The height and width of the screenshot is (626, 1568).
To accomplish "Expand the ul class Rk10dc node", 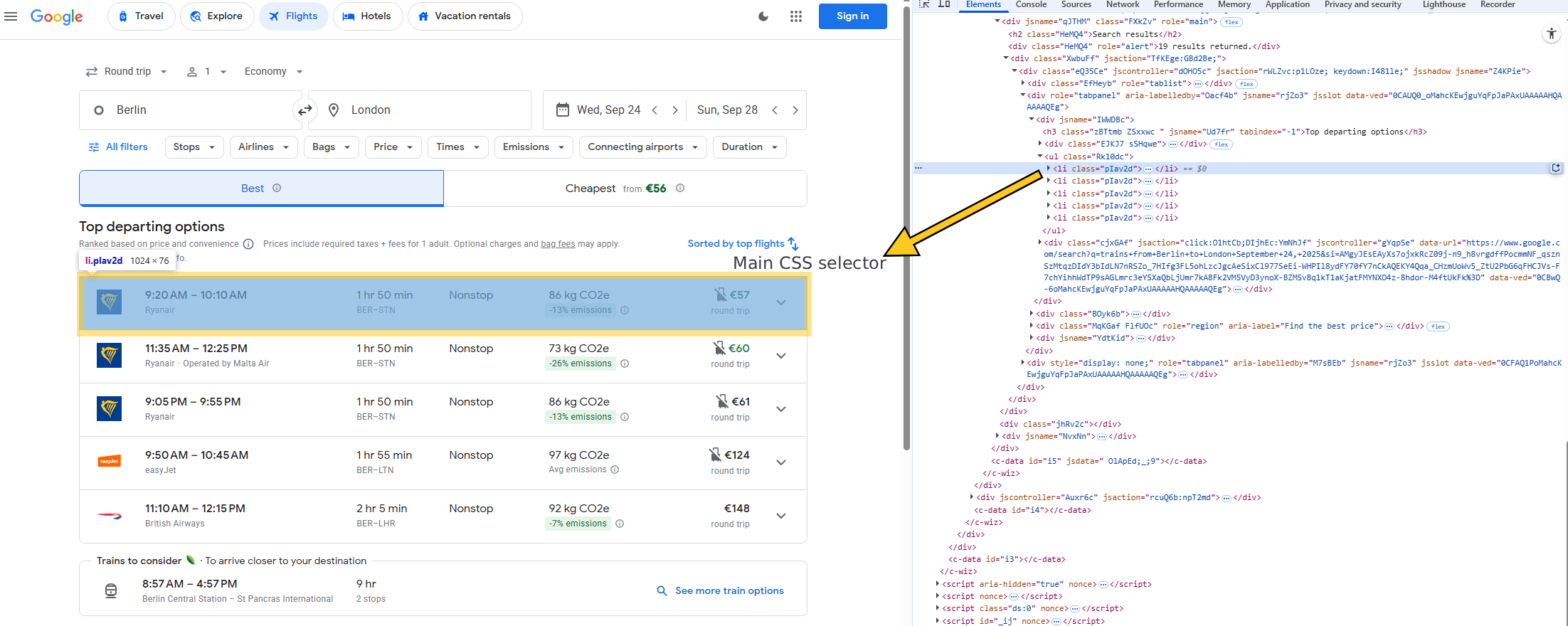I will 1039,156.
